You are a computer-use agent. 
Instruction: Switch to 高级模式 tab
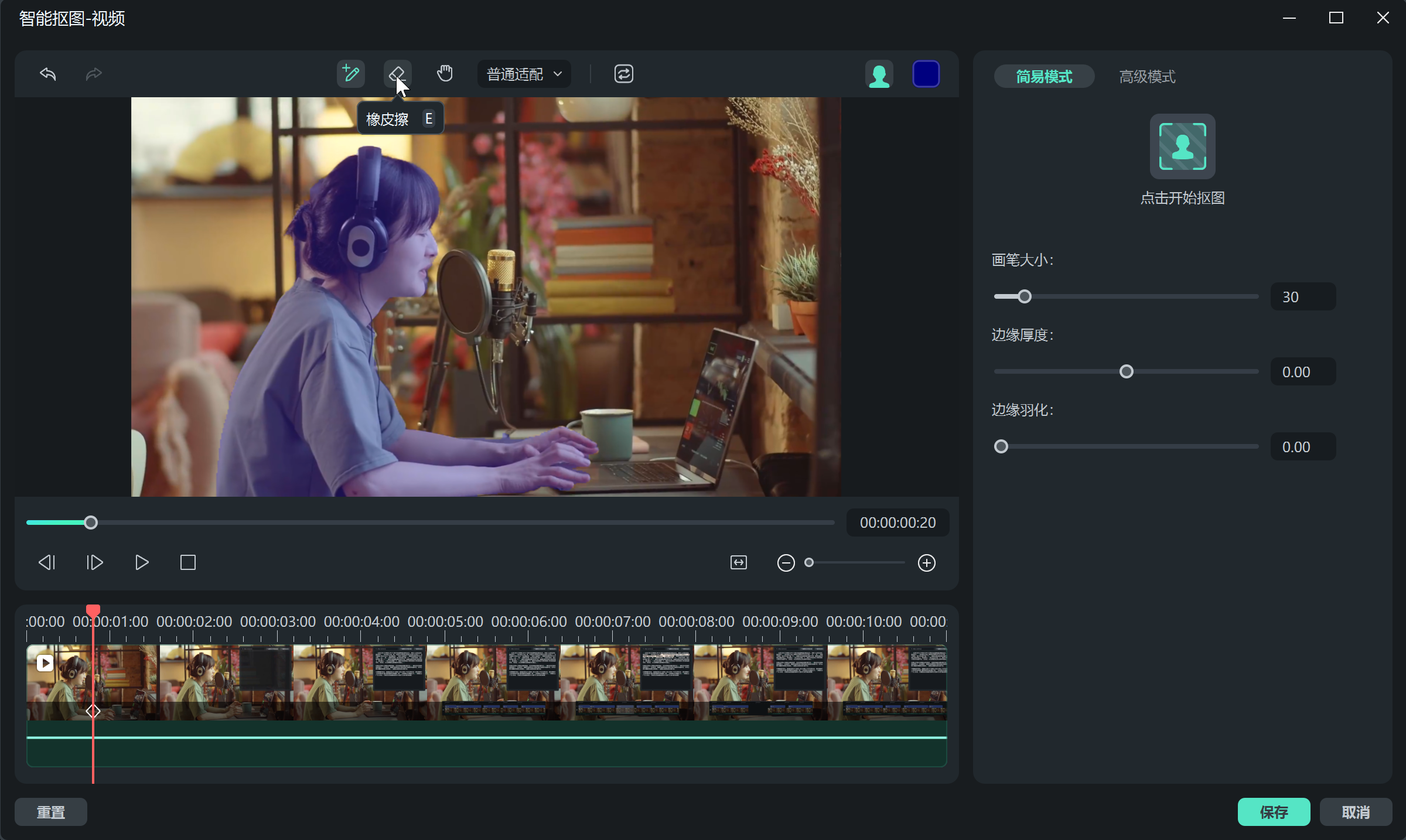pos(1146,77)
